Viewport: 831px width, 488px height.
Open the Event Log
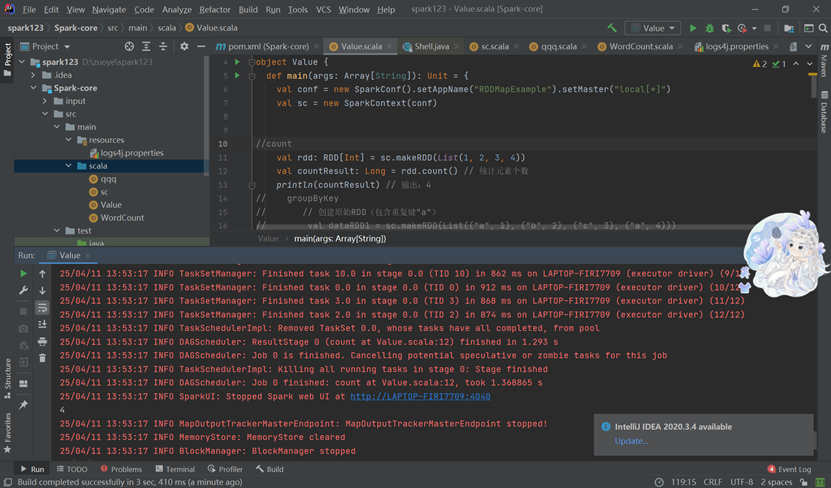(789, 469)
